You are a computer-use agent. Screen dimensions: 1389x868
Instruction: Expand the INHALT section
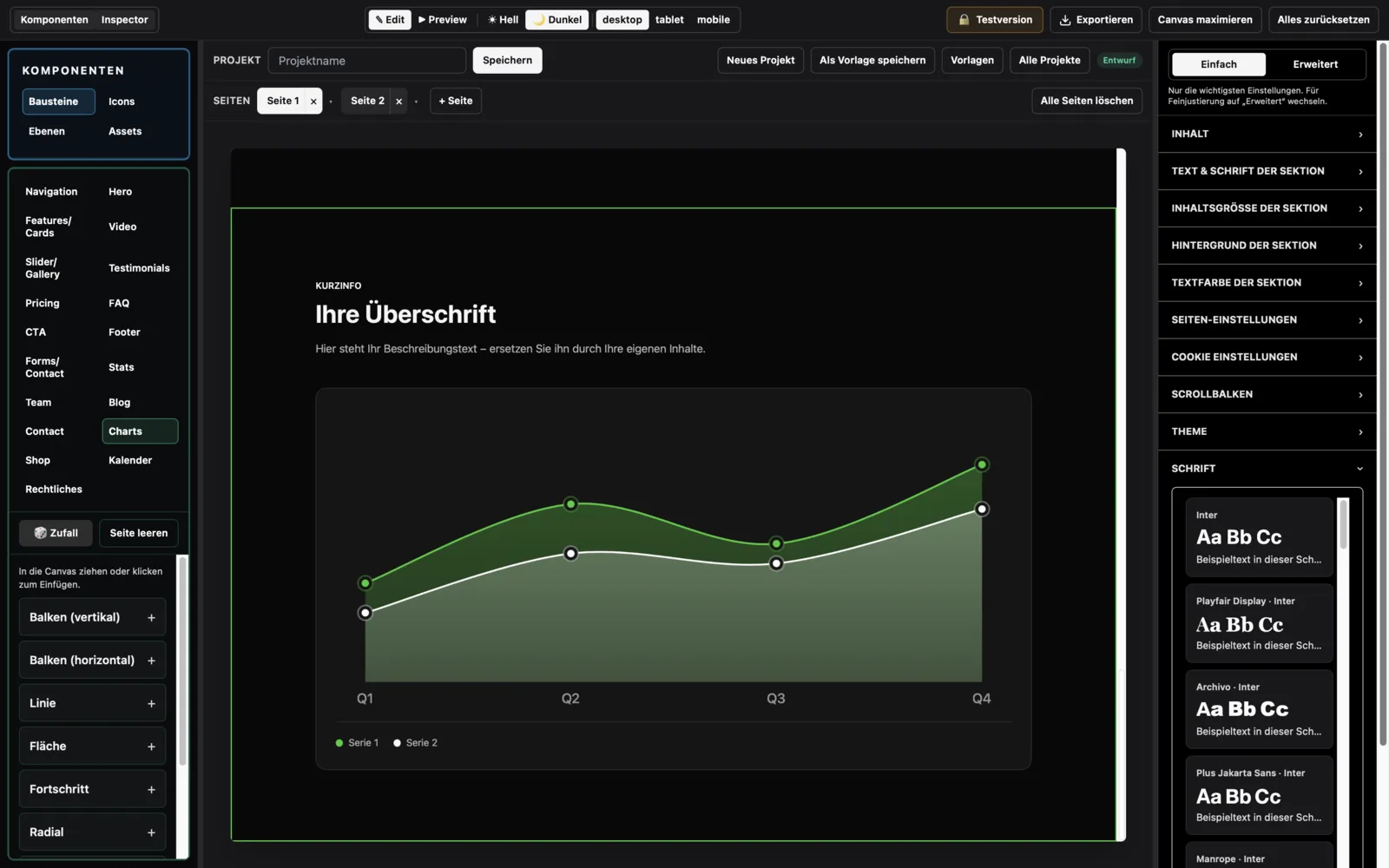click(1267, 134)
